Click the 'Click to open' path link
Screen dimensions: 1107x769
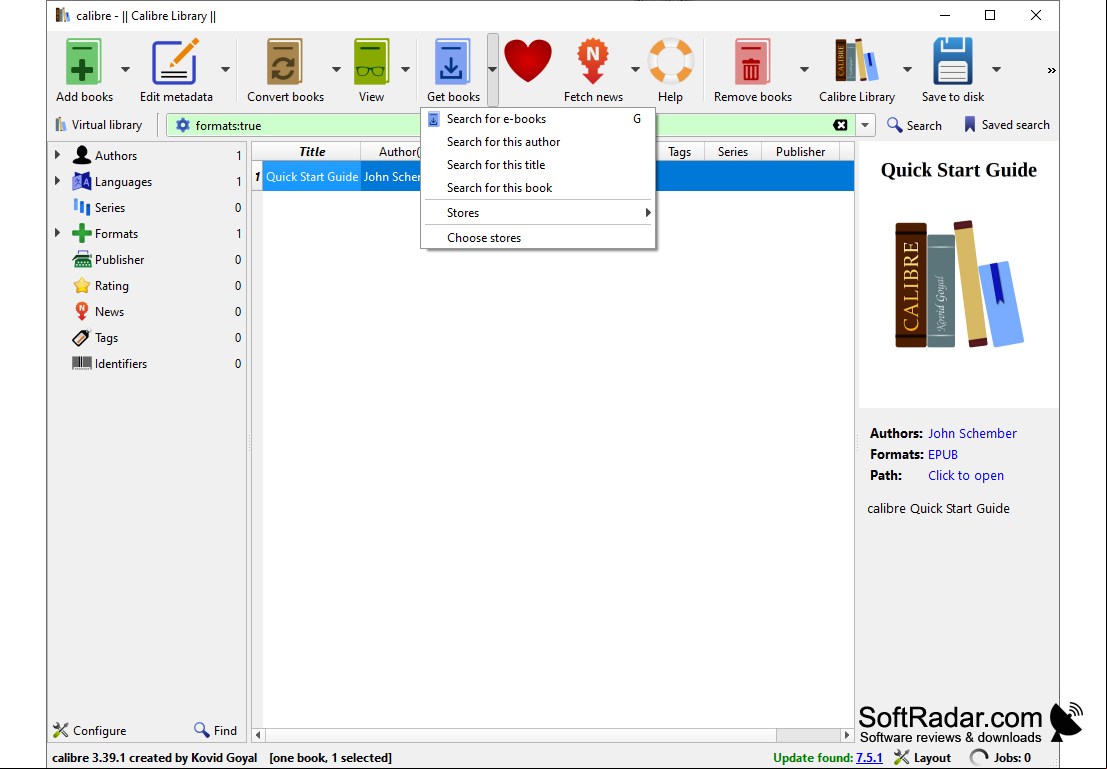pyautogui.click(x=966, y=476)
